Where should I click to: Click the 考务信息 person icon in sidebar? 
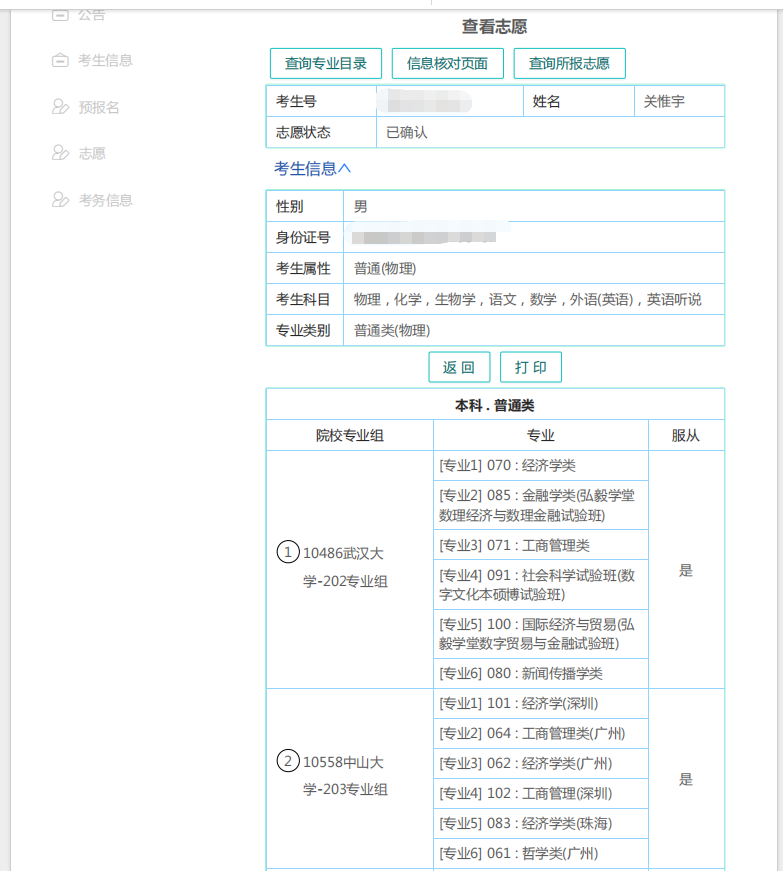[x=60, y=199]
